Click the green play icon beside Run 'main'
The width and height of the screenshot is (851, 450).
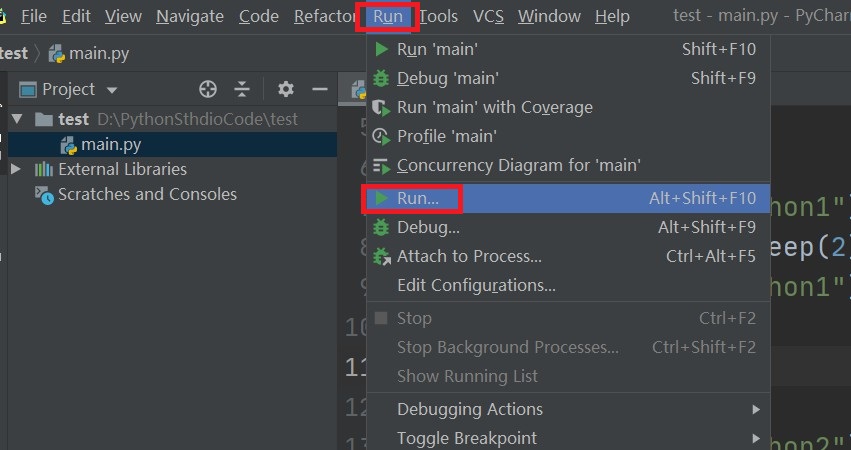pos(382,49)
